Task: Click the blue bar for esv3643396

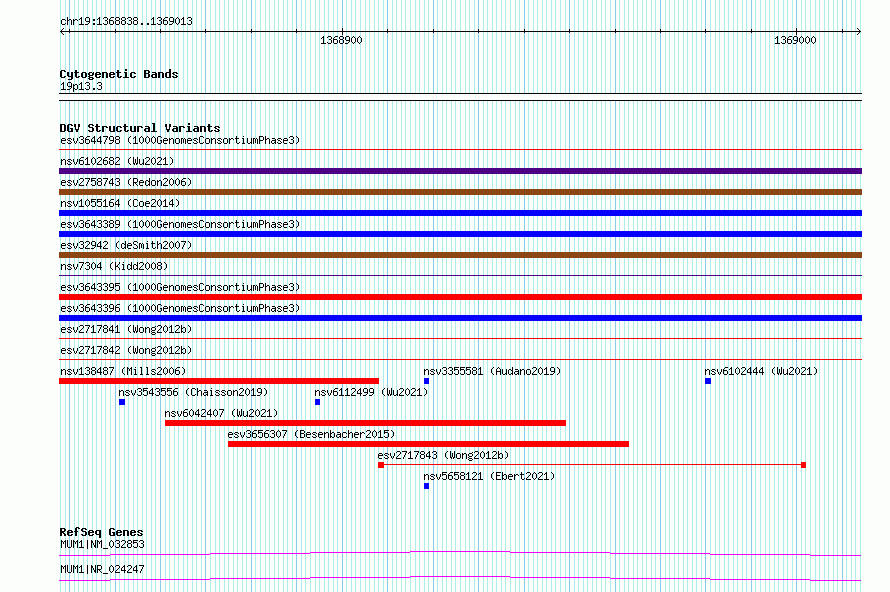Action: click(x=460, y=318)
